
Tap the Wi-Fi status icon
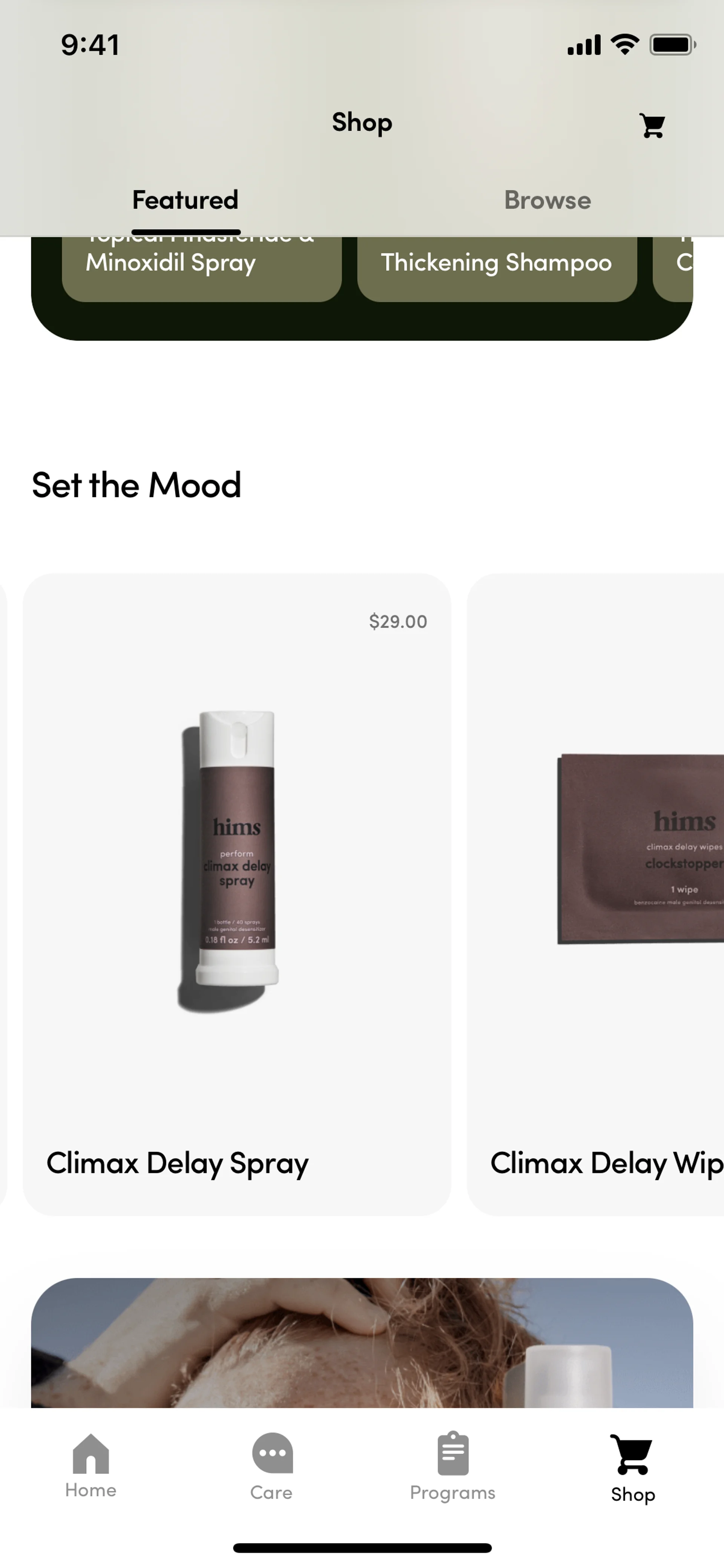pyautogui.click(x=625, y=45)
